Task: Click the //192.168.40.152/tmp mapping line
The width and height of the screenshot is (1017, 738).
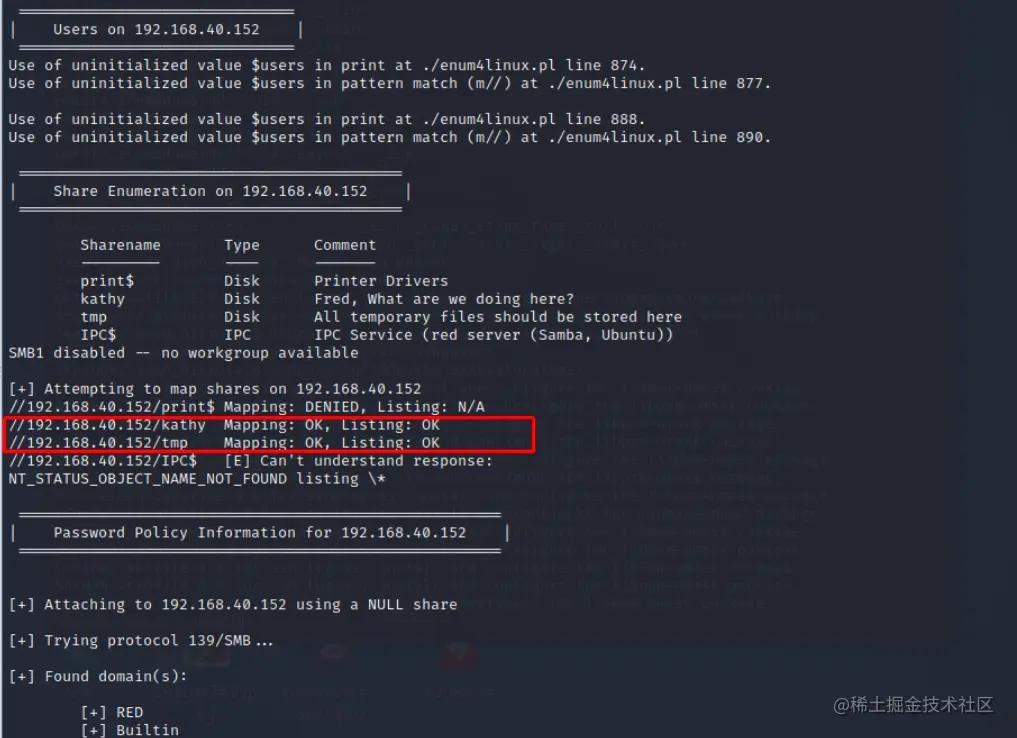Action: pyautogui.click(x=224, y=442)
